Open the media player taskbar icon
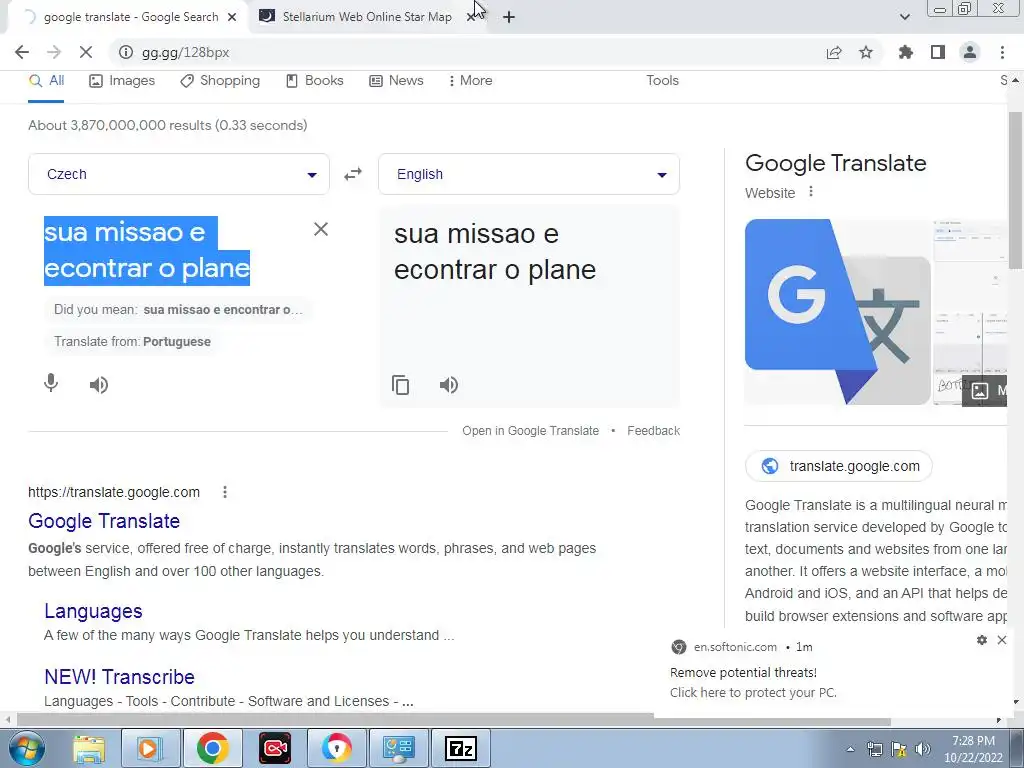Viewport: 1024px width, 768px height. tap(149, 748)
